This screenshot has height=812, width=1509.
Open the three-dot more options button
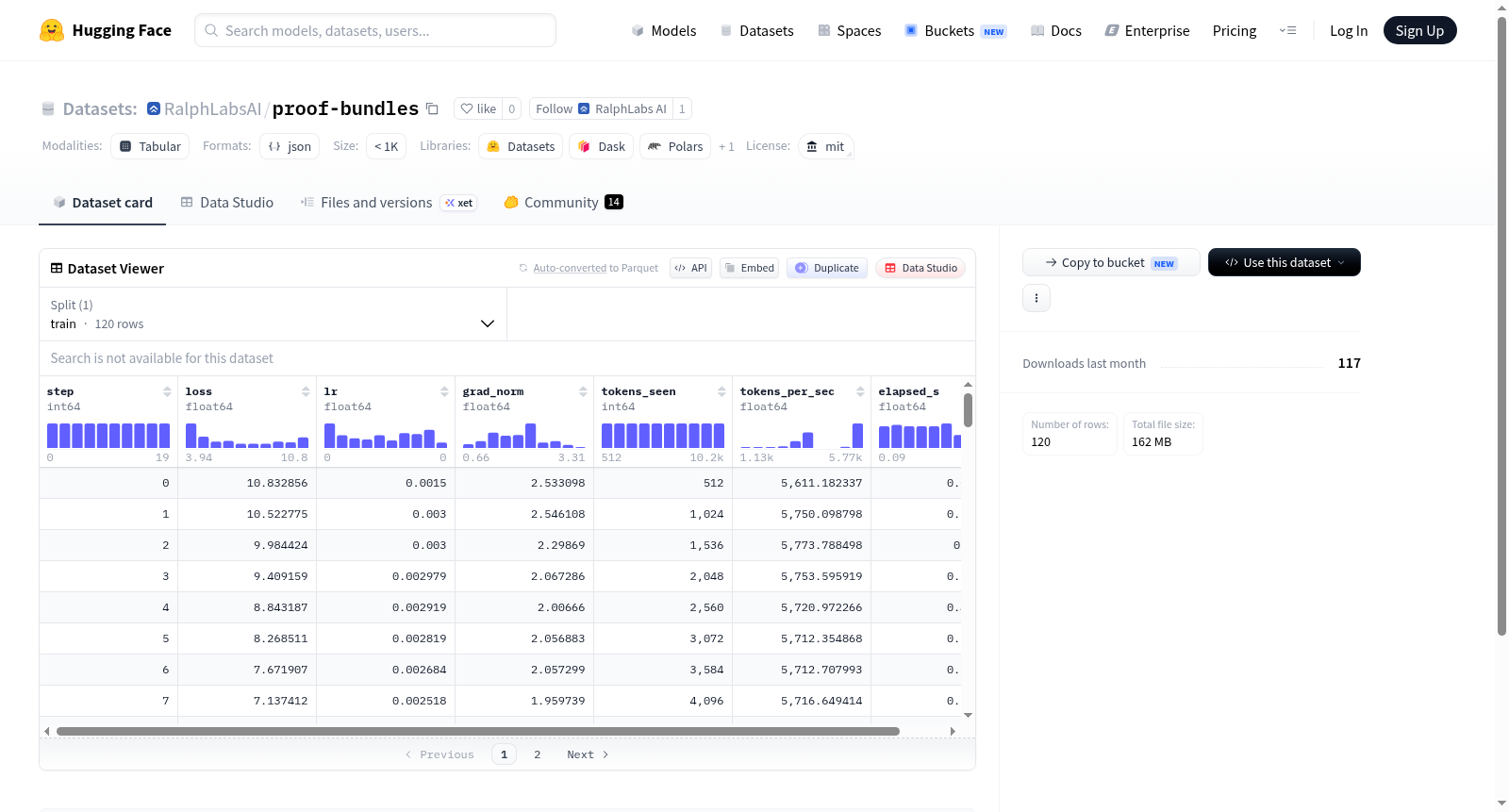tap(1036, 298)
